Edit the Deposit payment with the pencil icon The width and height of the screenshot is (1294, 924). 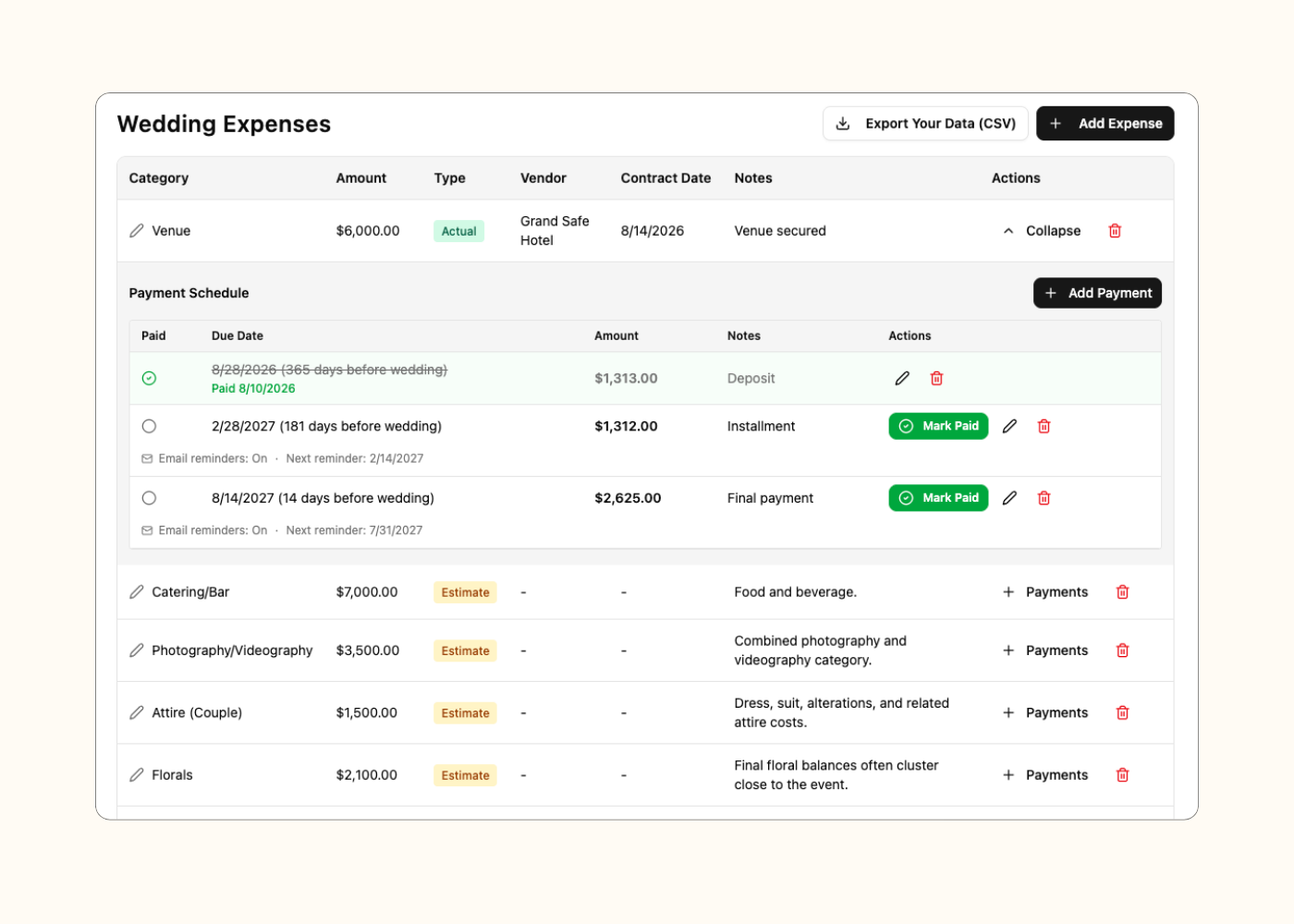click(902, 378)
